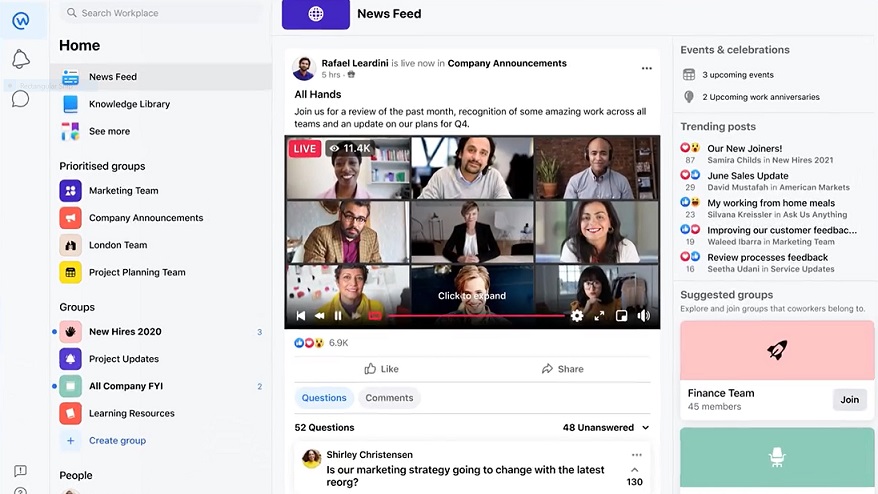Open the 48 Unanswered filter dropdown
Screen dimensions: 878x494
click(598, 428)
